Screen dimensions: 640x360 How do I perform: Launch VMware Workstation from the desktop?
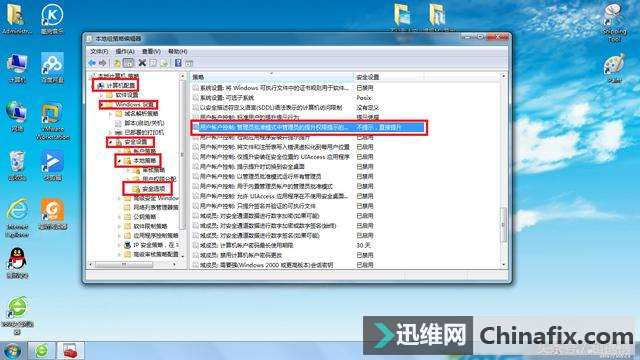click(52, 122)
